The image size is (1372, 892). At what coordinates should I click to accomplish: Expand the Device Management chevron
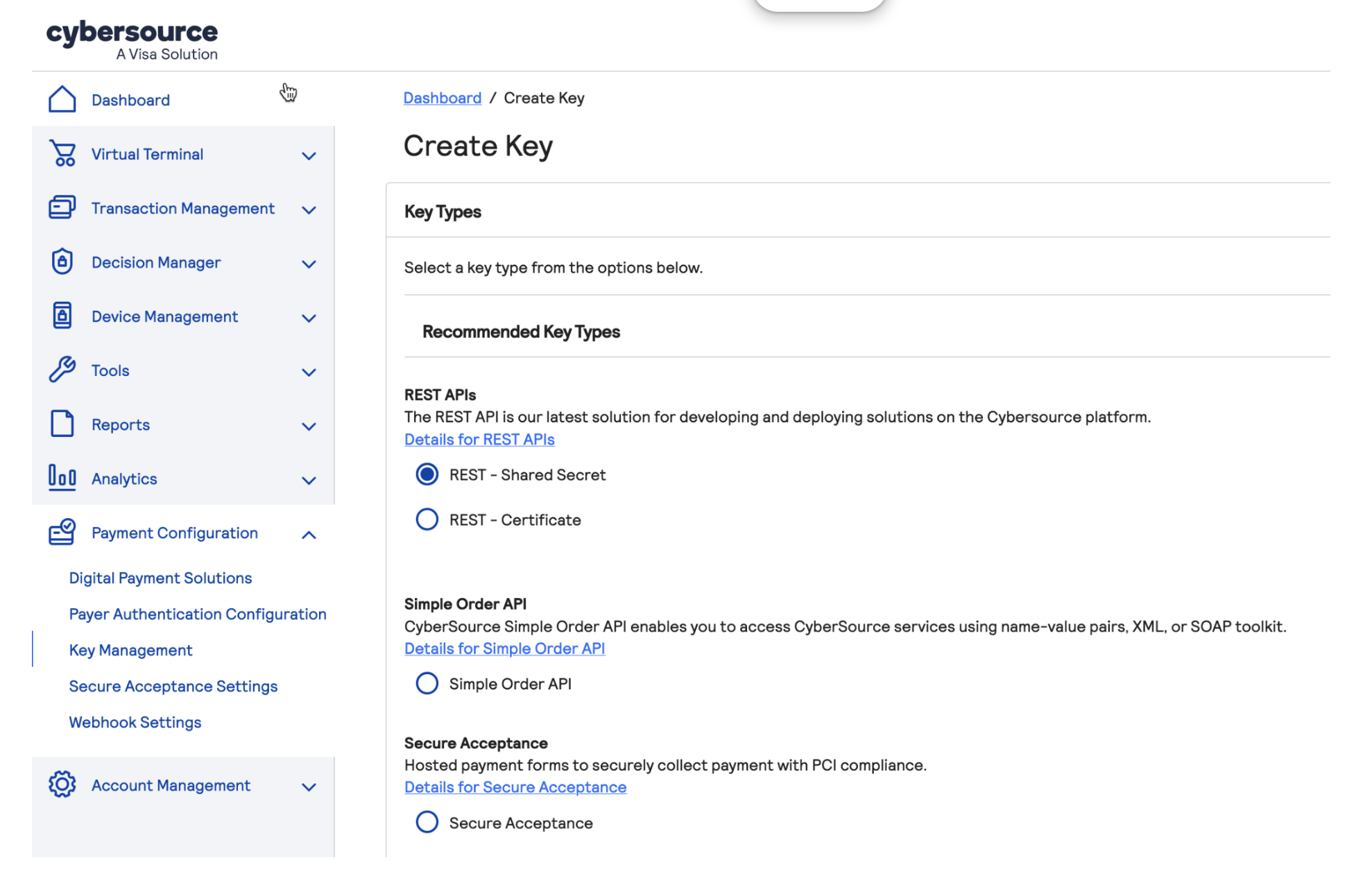[309, 318]
